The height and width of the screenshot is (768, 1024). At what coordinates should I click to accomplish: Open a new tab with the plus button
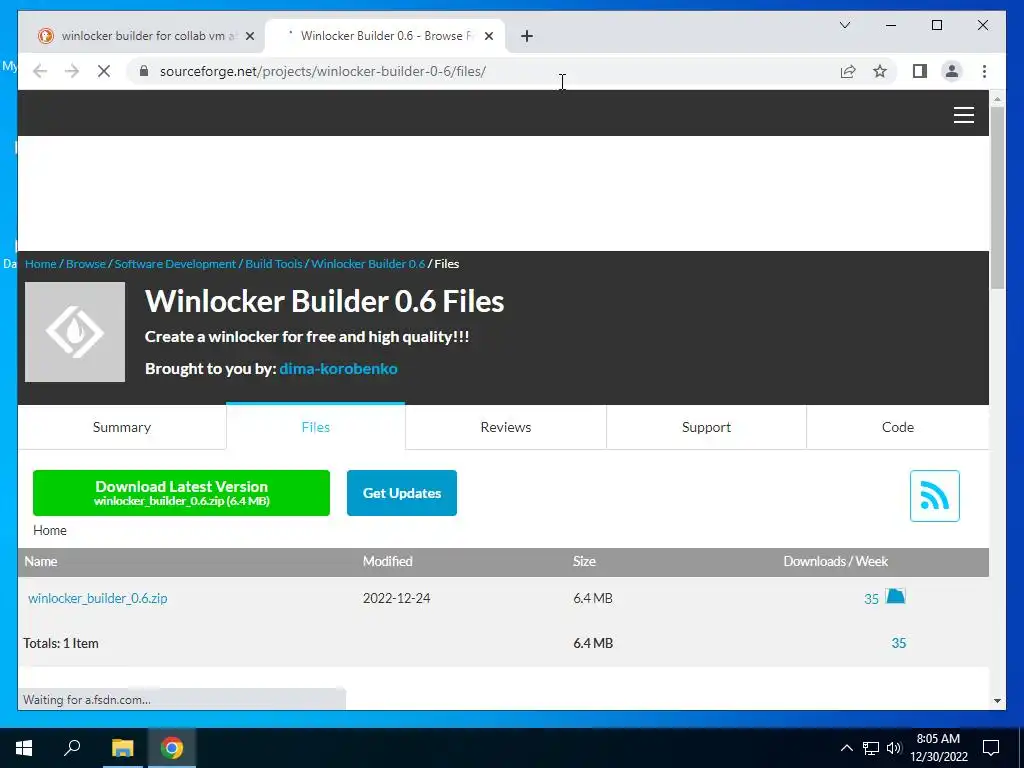tap(527, 36)
